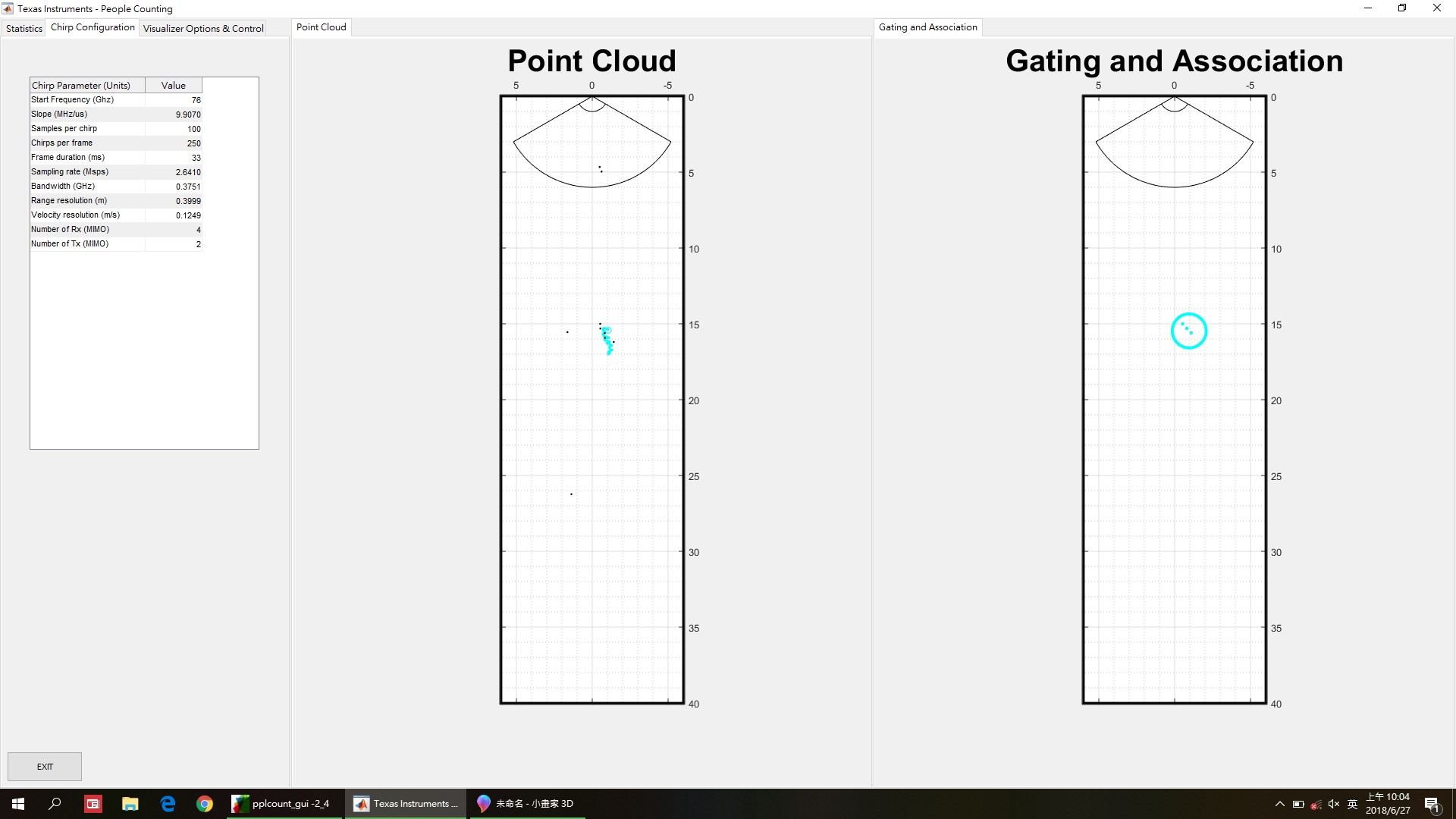Open File Explorer from the taskbar

130,804
